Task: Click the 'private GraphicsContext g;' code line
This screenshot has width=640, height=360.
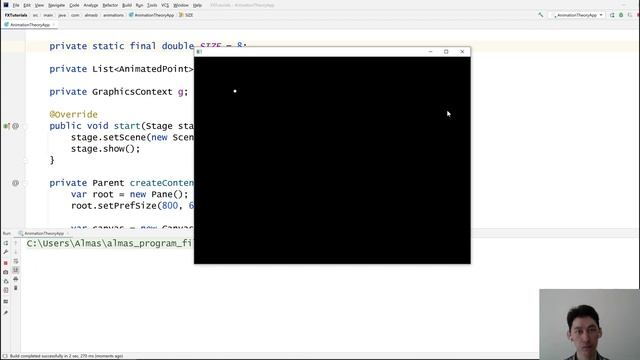Action: pos(119,92)
